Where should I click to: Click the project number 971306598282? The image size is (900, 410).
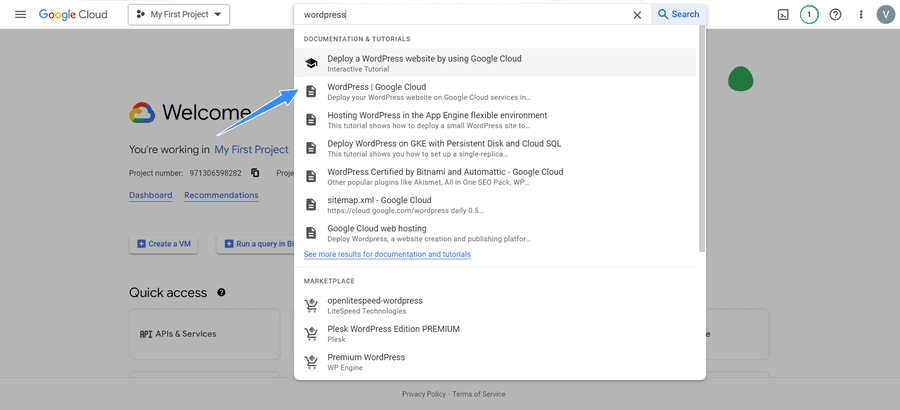tap(216, 173)
